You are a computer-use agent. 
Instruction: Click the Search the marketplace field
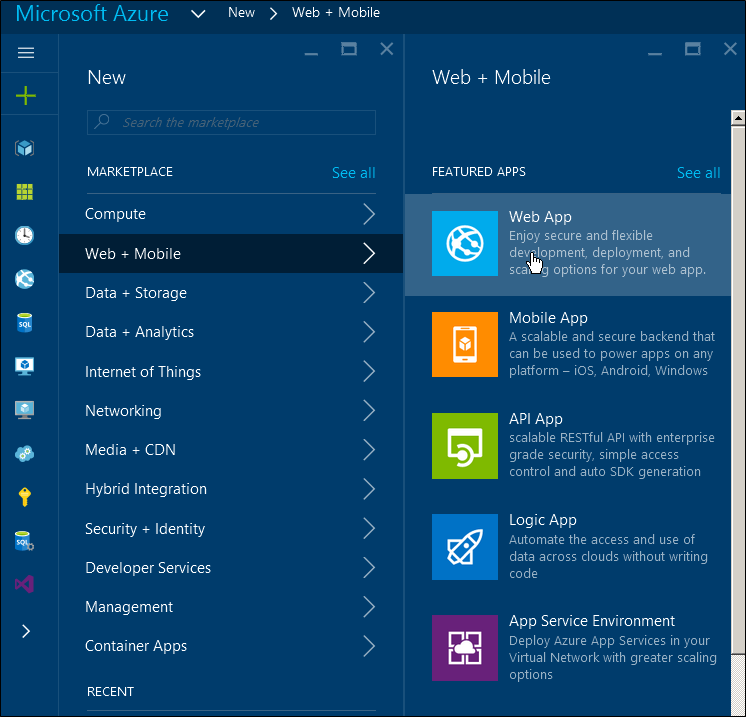coord(231,122)
